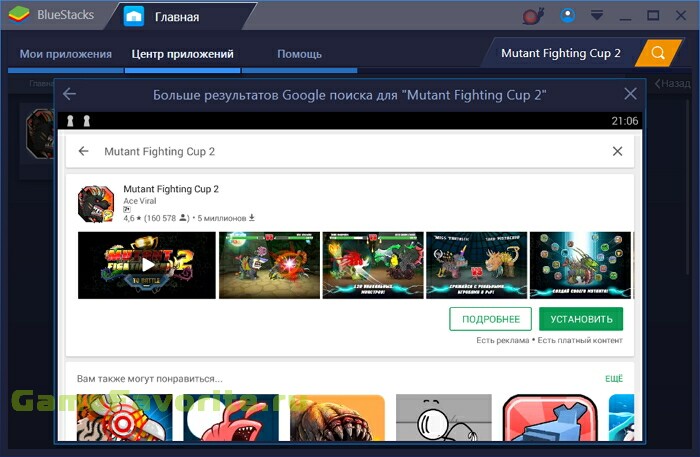
Task: Switch to Центр приложений tab
Action: (x=182, y=54)
